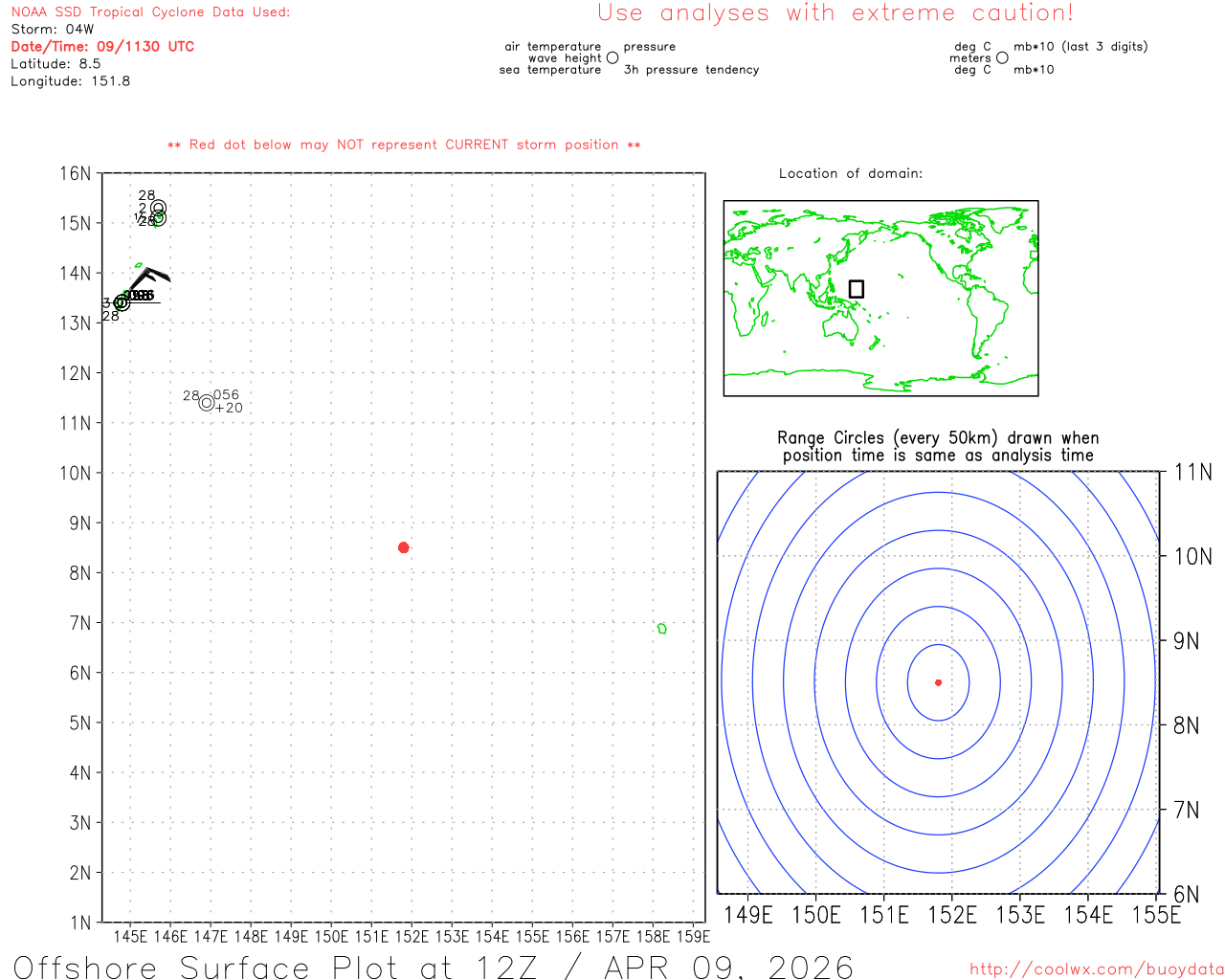
Task: Click the 'Use analyses with extreme caution!' warning
Action: click(835, 13)
